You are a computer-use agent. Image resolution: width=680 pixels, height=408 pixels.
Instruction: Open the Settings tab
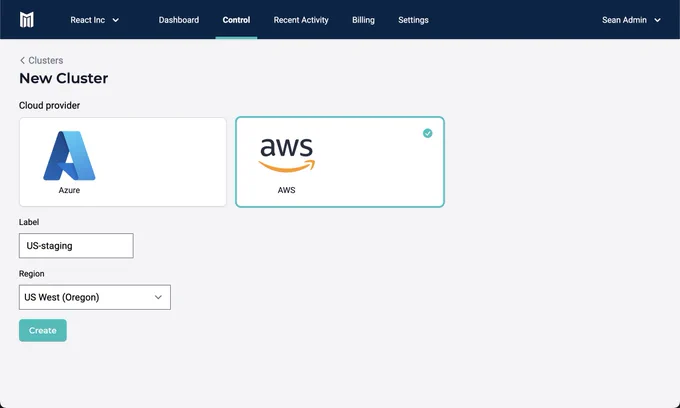pyautogui.click(x=413, y=20)
